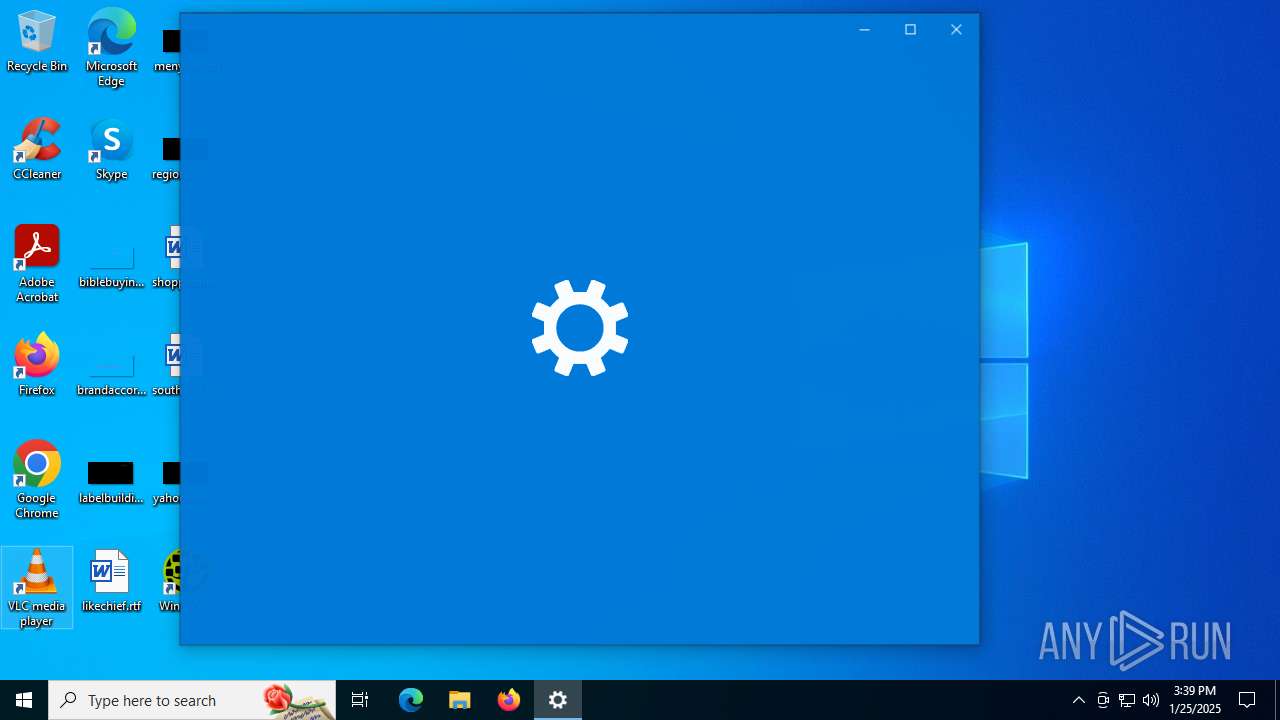Launch the CCleaner desktop shortcut
Viewport: 1280px width, 720px height.
[x=37, y=149]
